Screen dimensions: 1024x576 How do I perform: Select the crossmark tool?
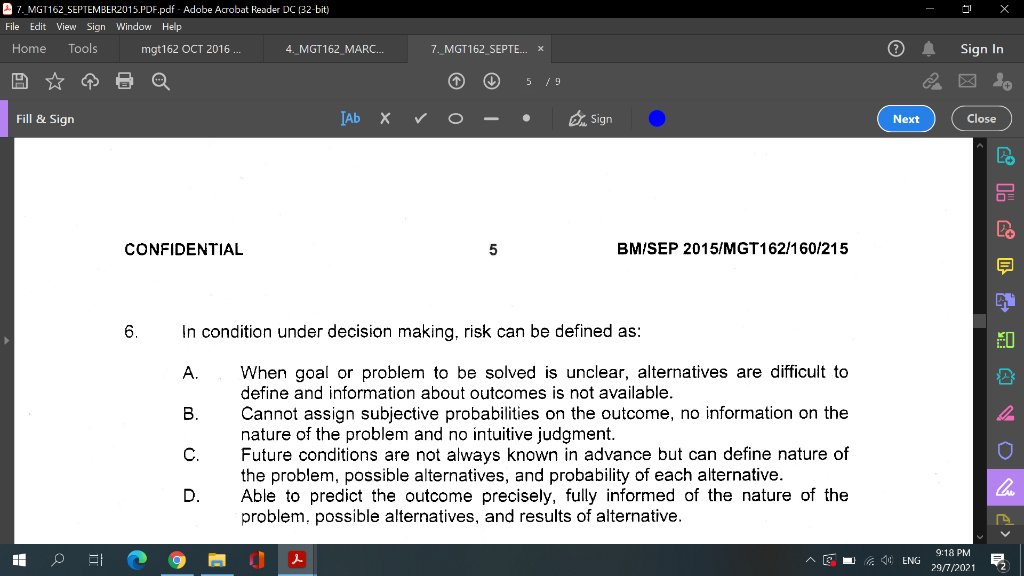385,119
